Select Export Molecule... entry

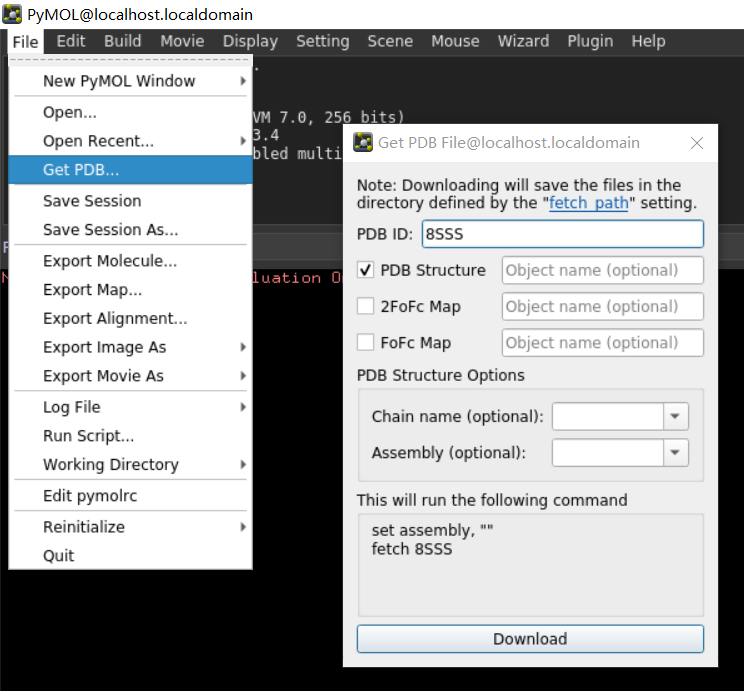(130, 261)
